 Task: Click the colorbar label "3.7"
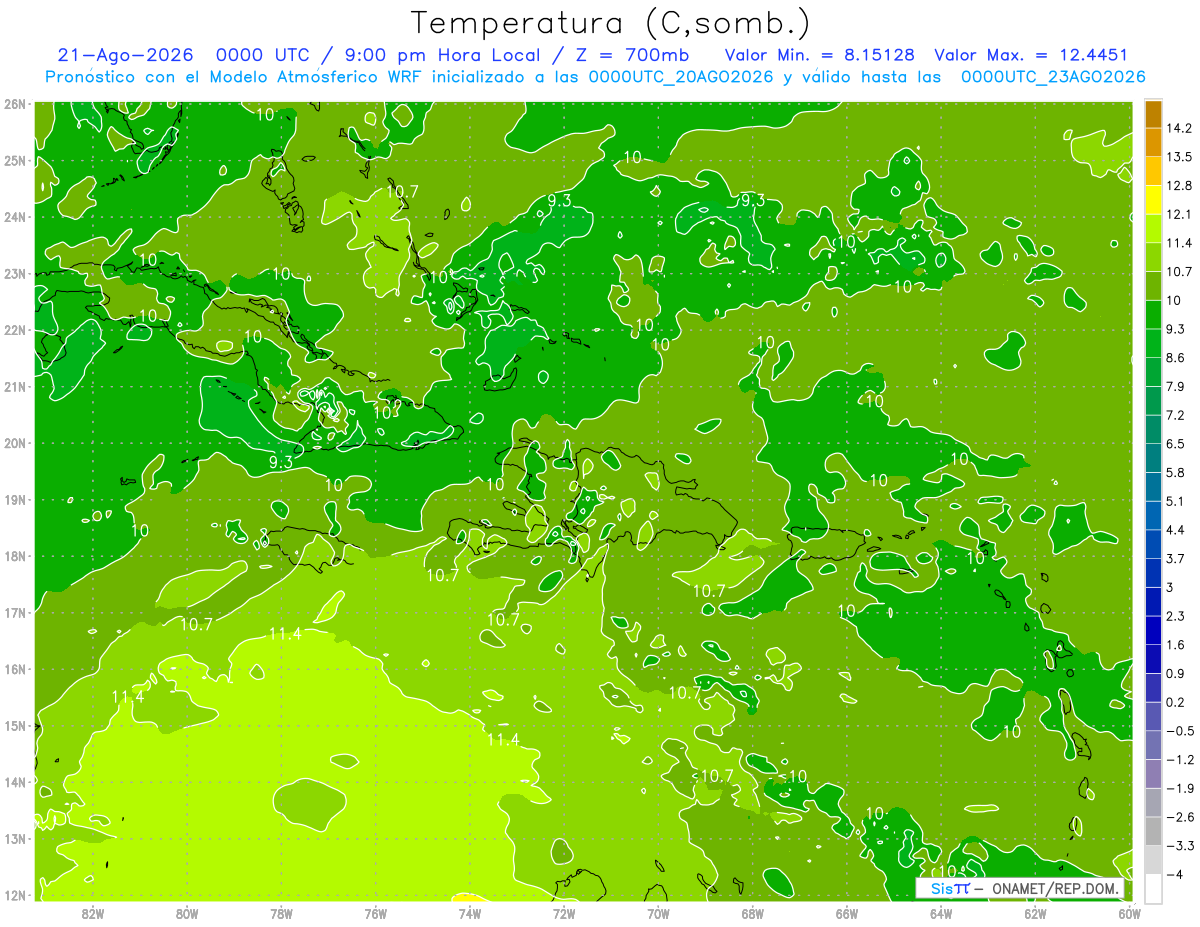coord(1175,559)
